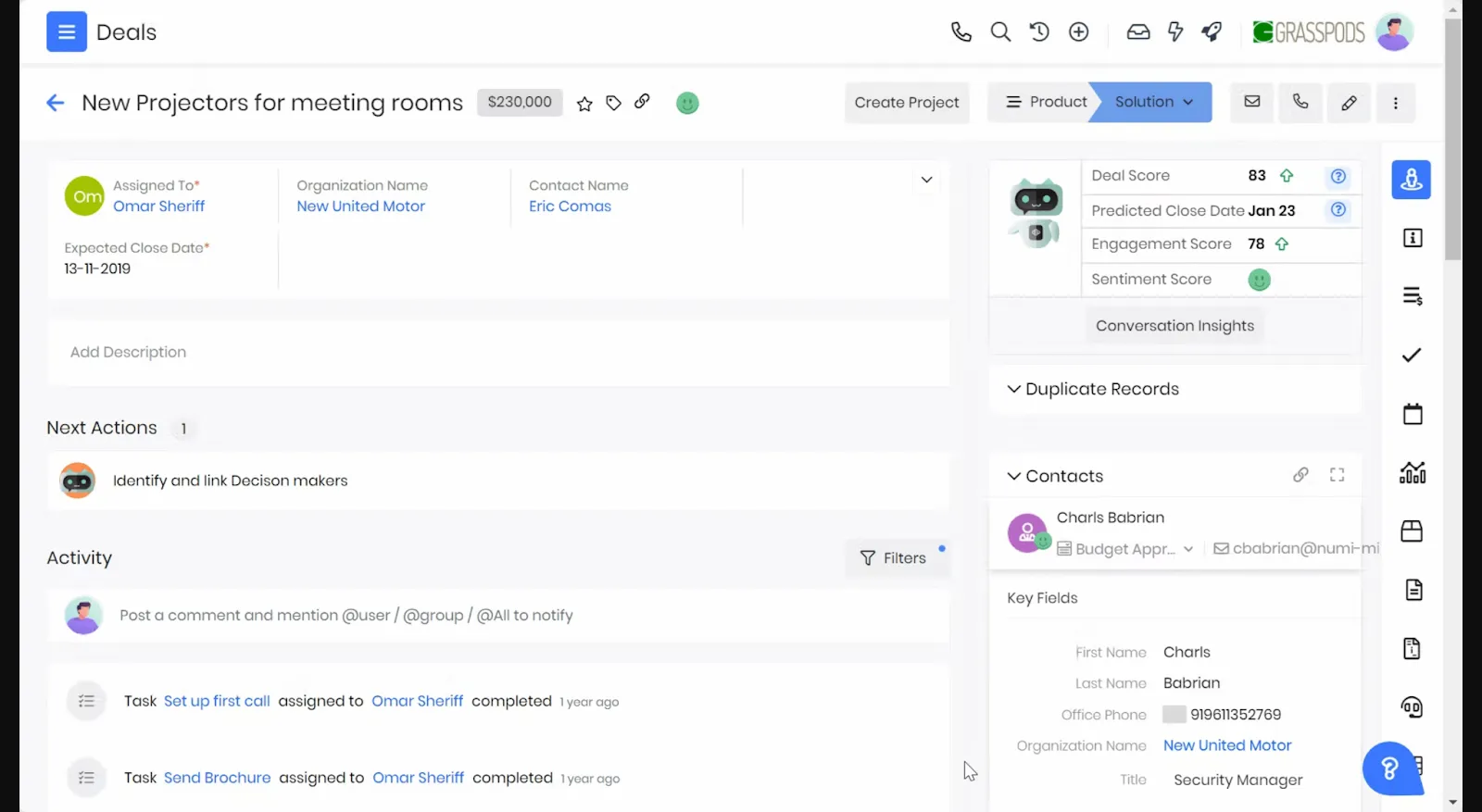Collapse the Contacts section
The height and width of the screenshot is (812, 1482).
[1014, 477]
